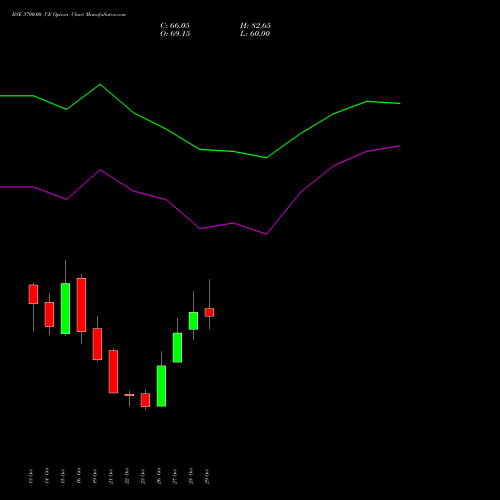
Task: Select the 23 Oct small red candlestick
Action: coord(145,400)
